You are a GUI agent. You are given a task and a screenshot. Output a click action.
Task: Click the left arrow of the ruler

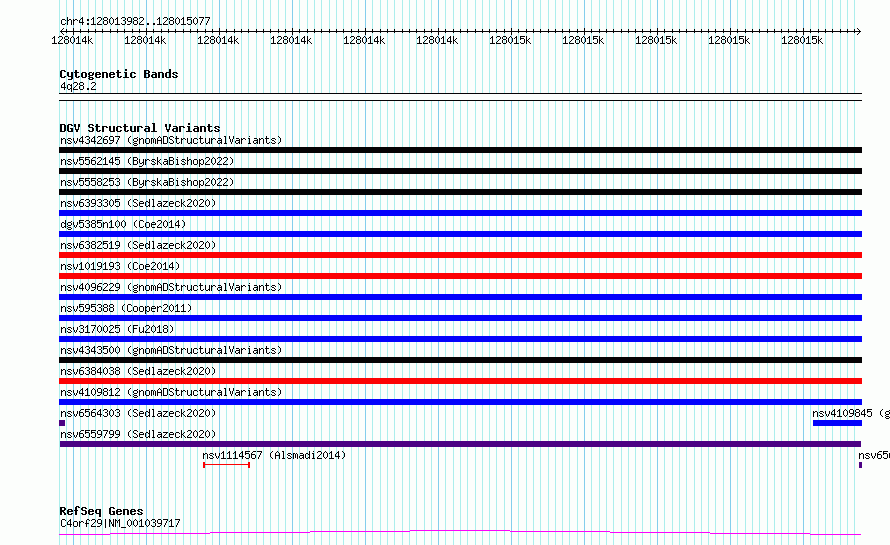point(62,31)
